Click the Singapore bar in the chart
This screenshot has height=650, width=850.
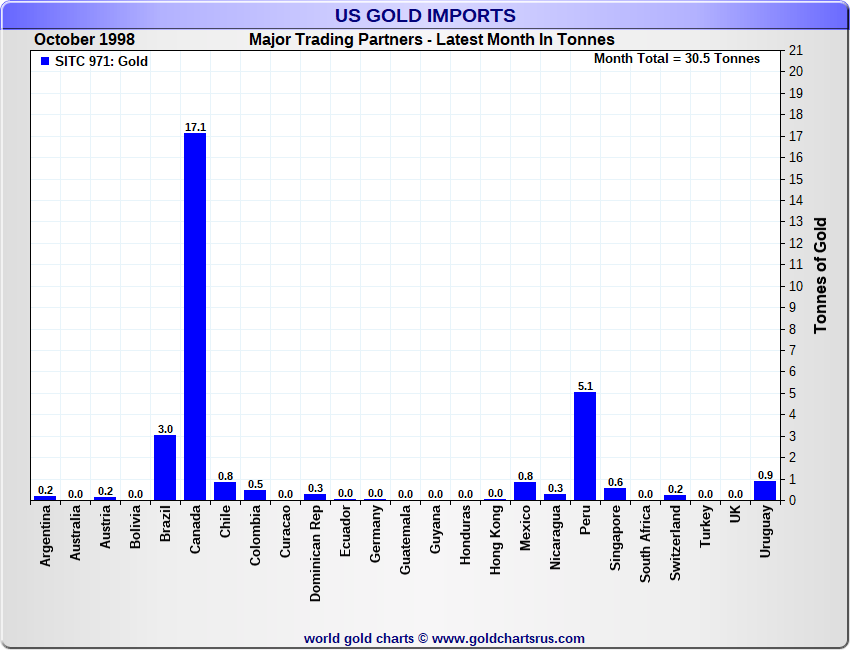tap(615, 494)
